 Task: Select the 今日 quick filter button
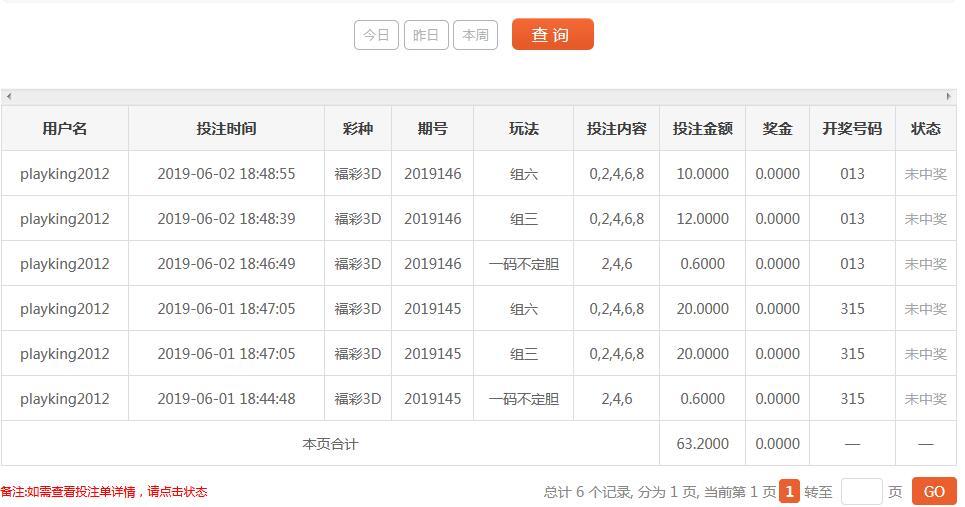376,35
